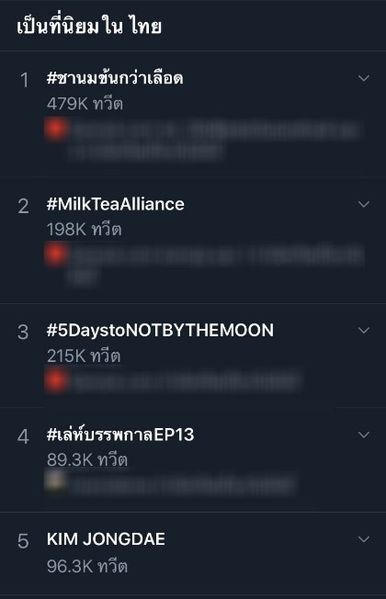Select the 198K ทวีต count text

click(84, 230)
